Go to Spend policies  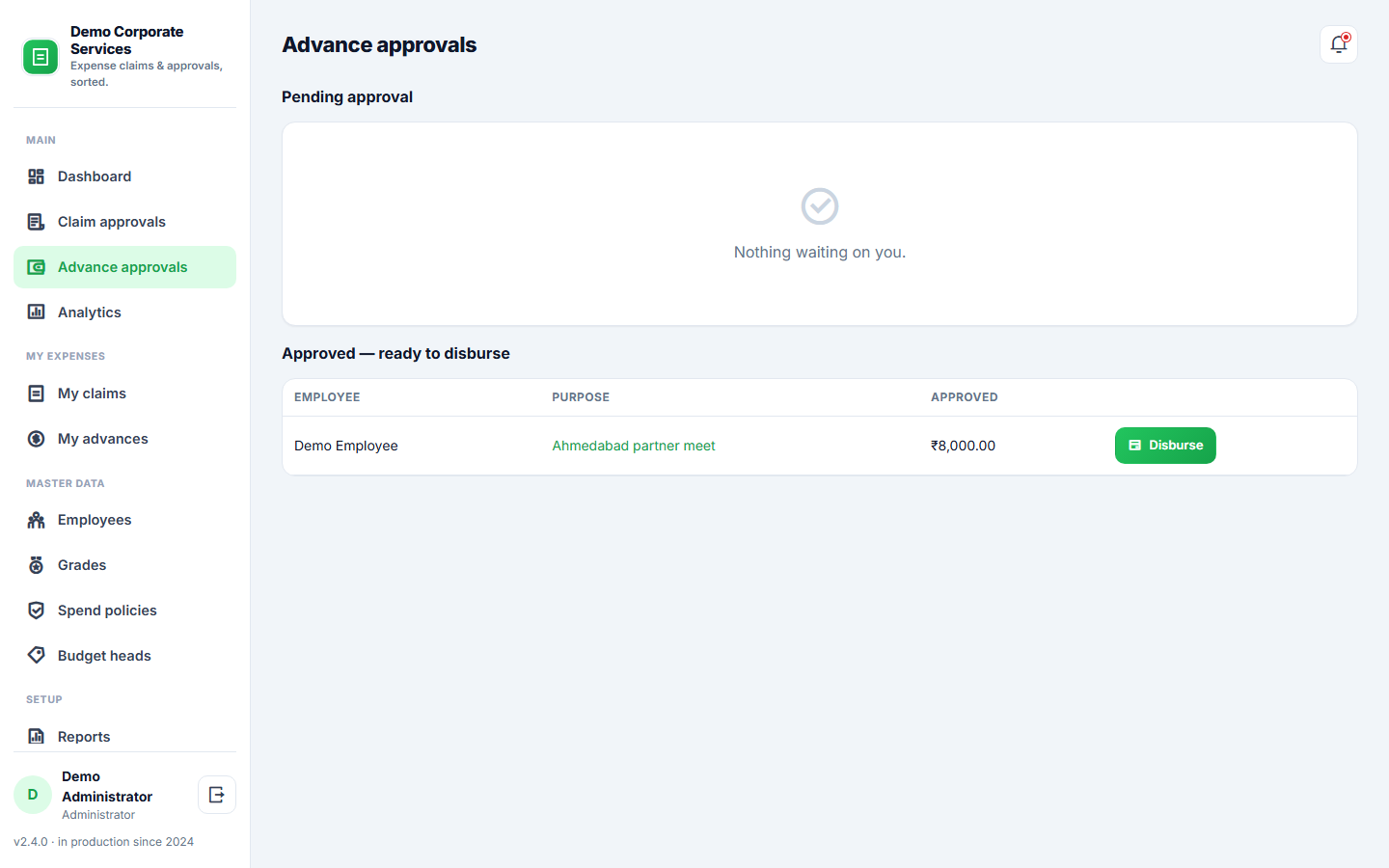(x=124, y=610)
